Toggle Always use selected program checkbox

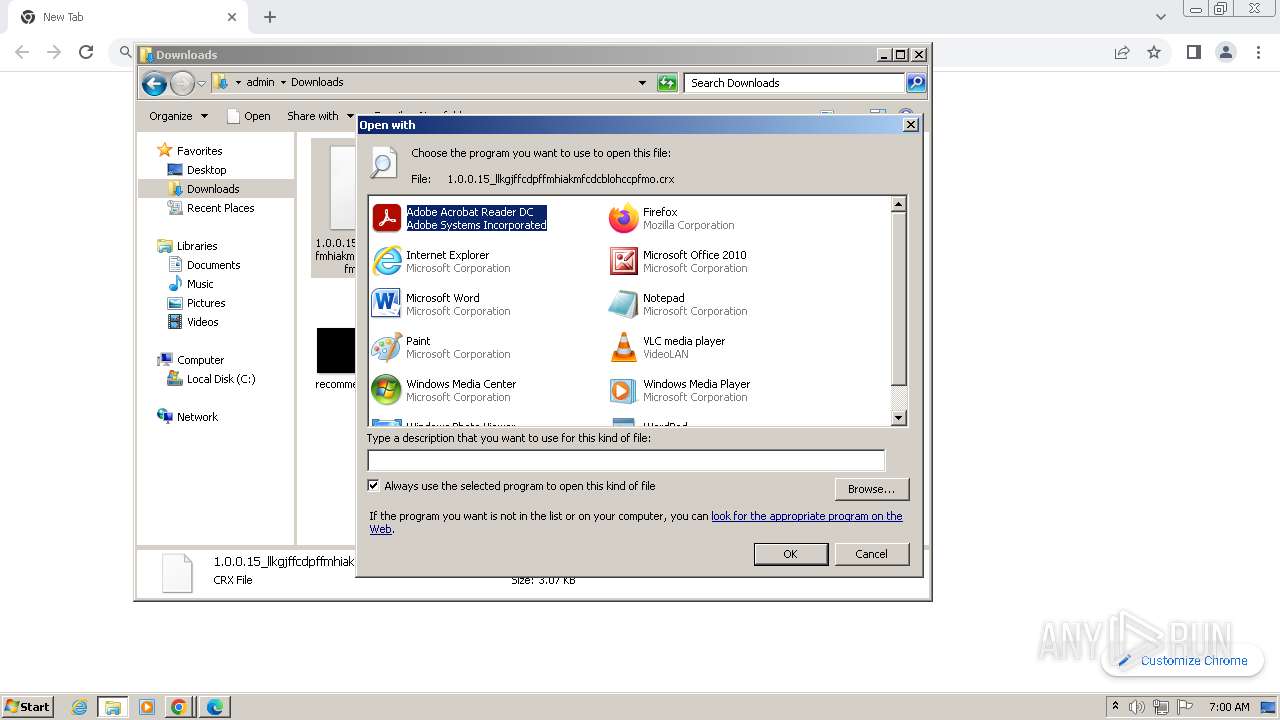[373, 486]
